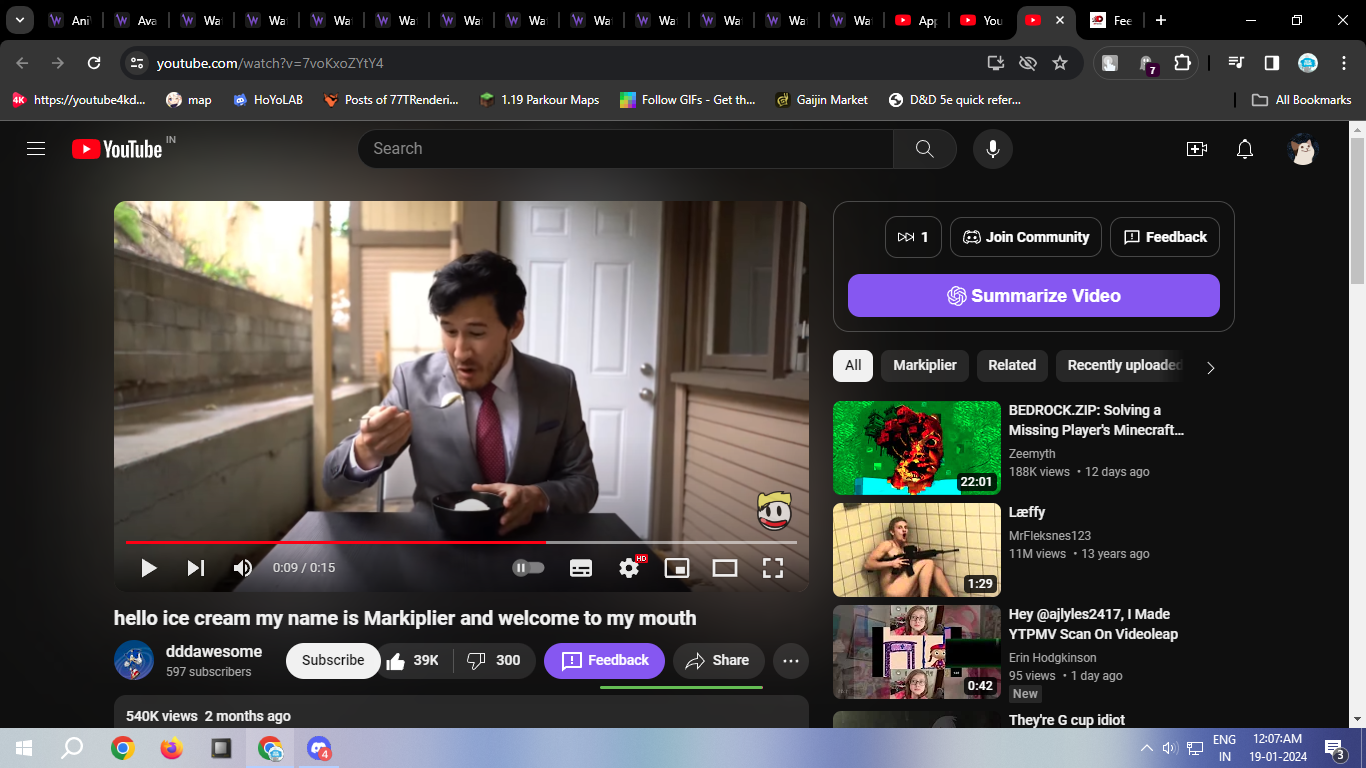Image resolution: width=1366 pixels, height=768 pixels.
Task: Subscribe to dddawesome
Action: [333, 661]
